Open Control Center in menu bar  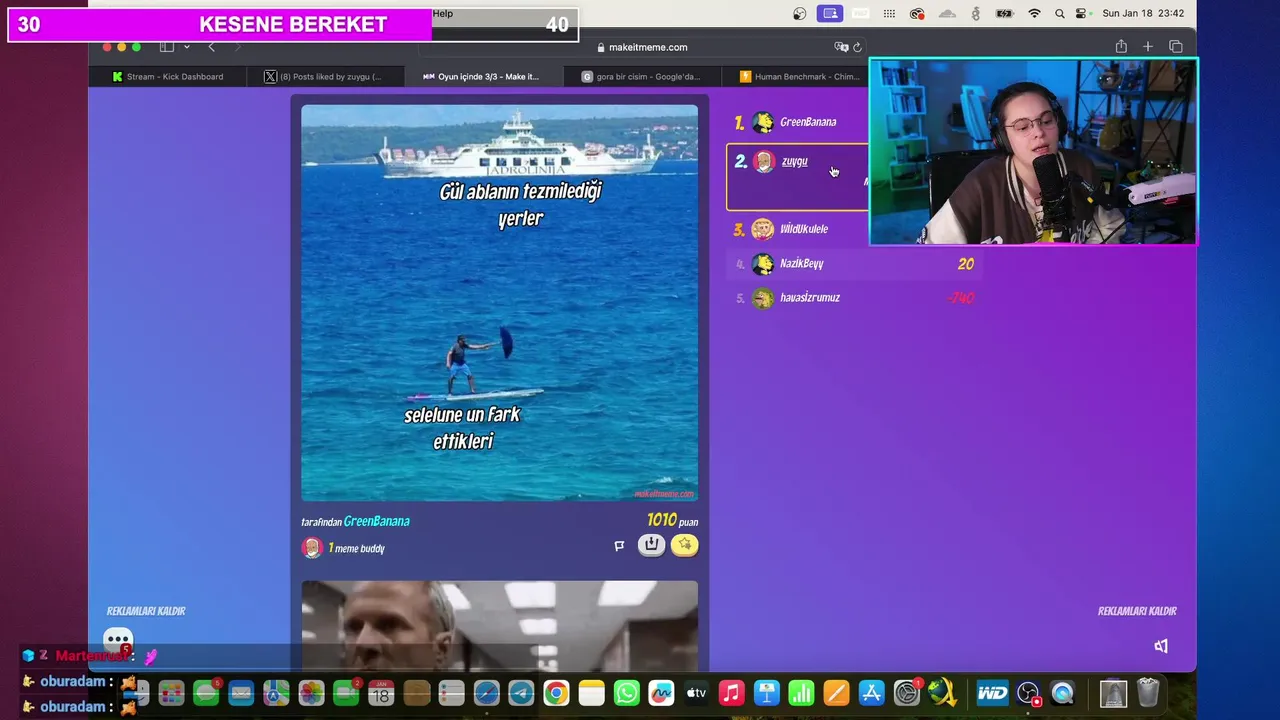click(x=1081, y=14)
